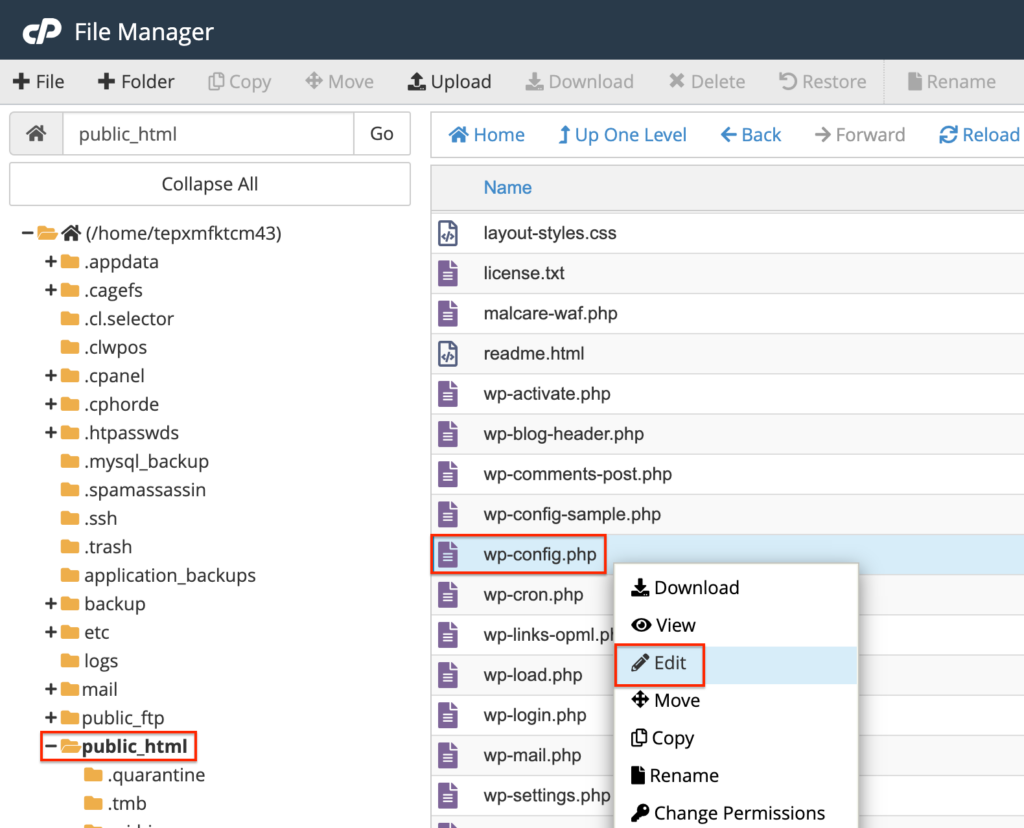
Task: Open the Upload dialog
Action: [449, 82]
